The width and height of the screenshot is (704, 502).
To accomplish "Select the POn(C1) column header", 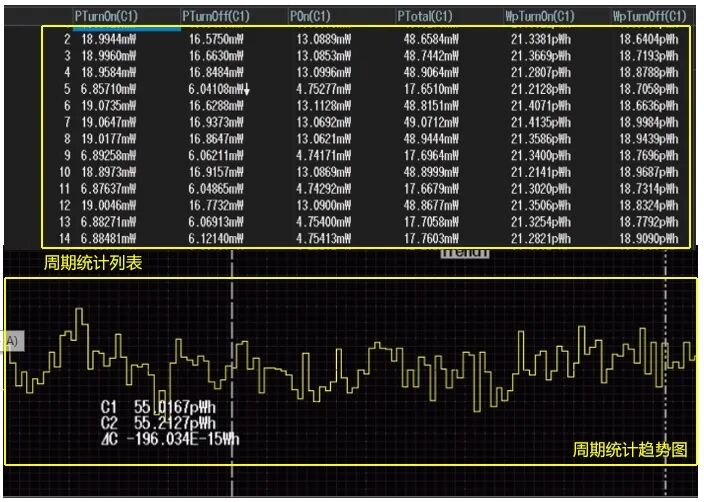I will pyautogui.click(x=310, y=17).
